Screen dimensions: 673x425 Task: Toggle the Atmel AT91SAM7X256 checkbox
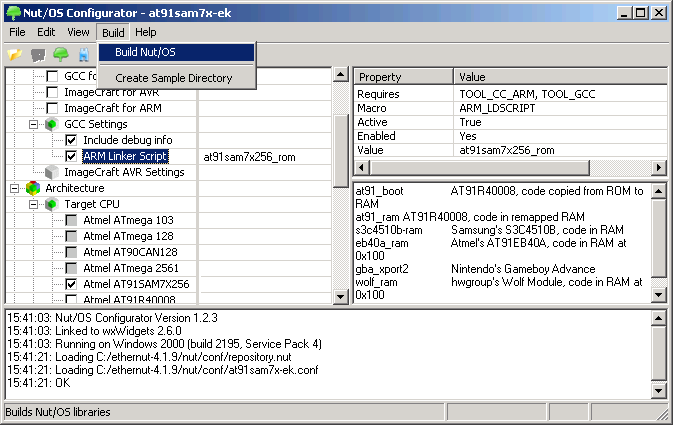coord(71,284)
